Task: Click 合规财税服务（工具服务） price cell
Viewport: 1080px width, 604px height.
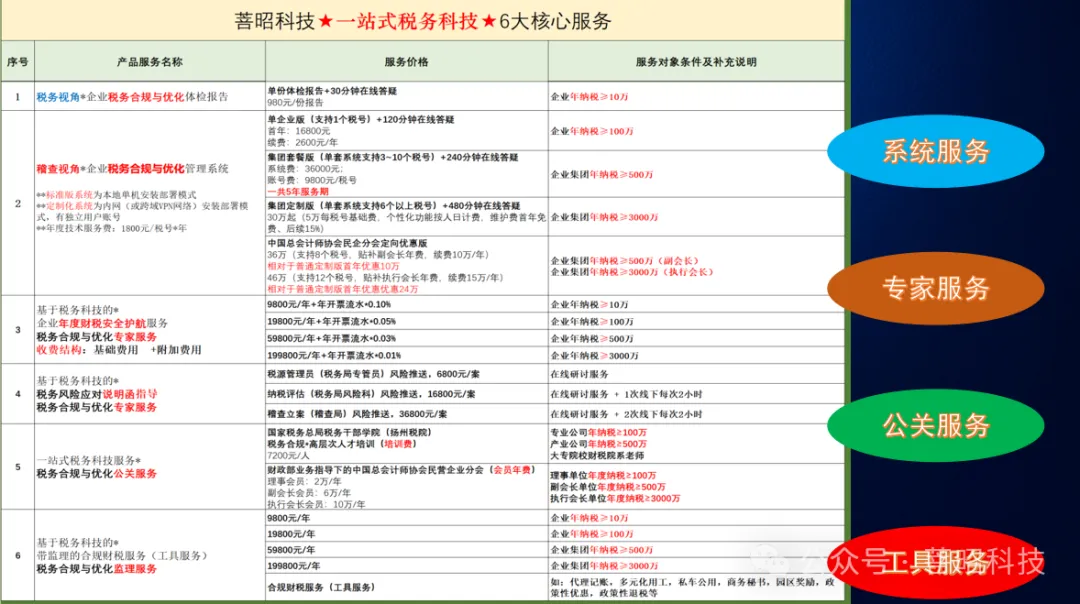Action: coord(406,587)
